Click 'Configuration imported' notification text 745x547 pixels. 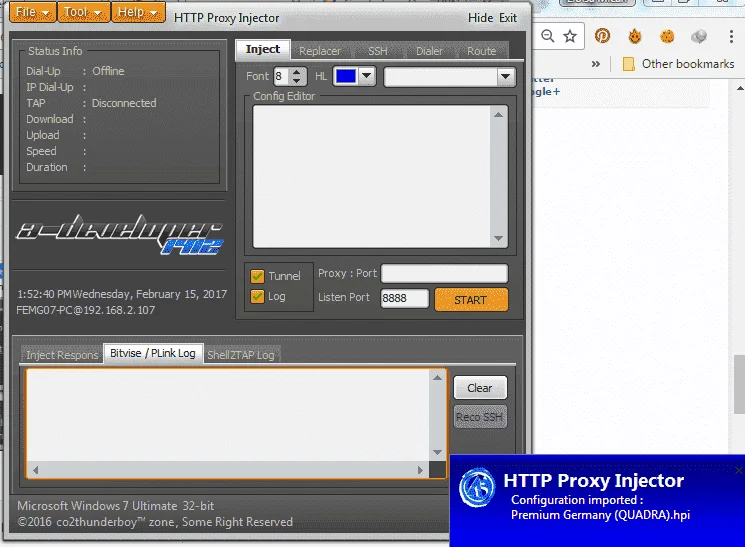coord(577,500)
